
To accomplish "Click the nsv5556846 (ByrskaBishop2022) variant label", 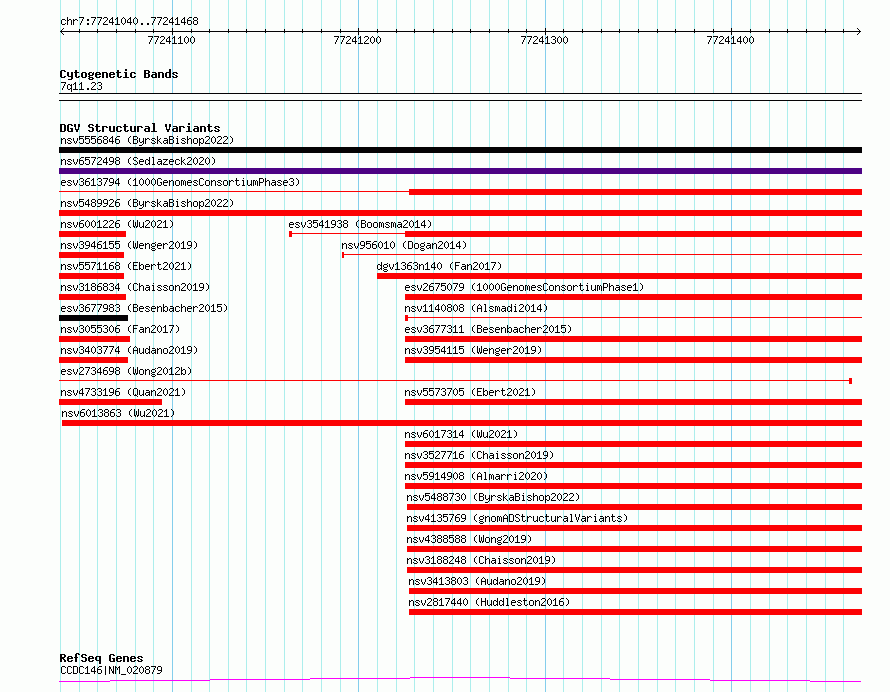I will tap(146, 140).
